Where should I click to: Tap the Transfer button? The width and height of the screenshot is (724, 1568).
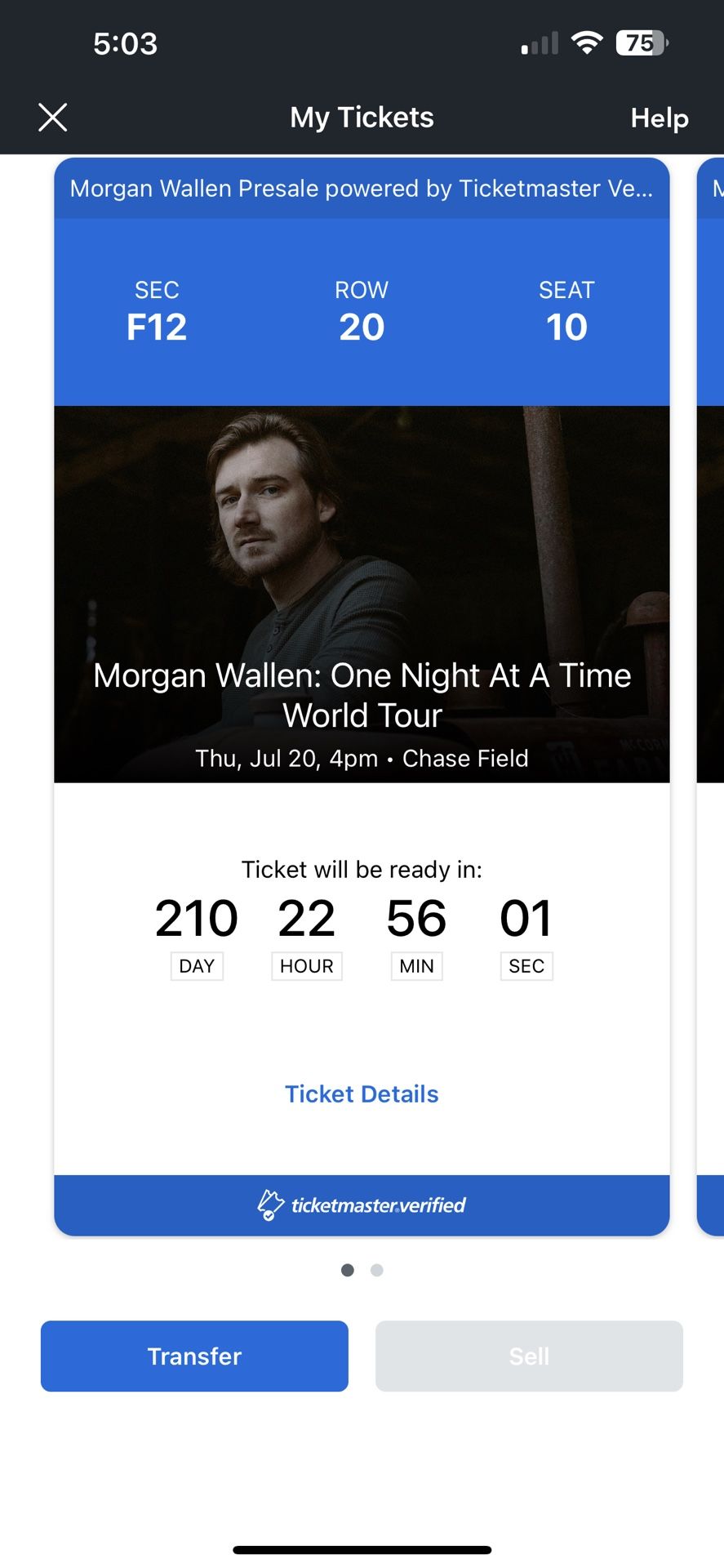click(194, 1356)
